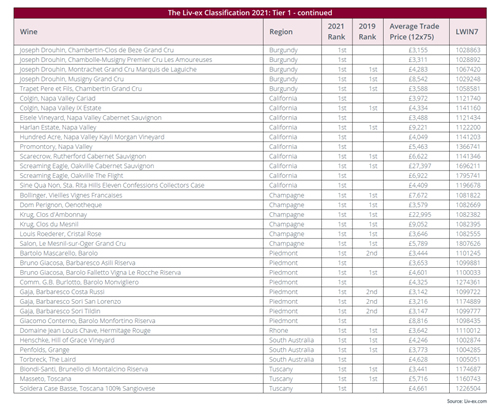Viewport: 500px width, 417px height.
Task: Select 'Penfolds, Grange' wine
Action: [44, 350]
